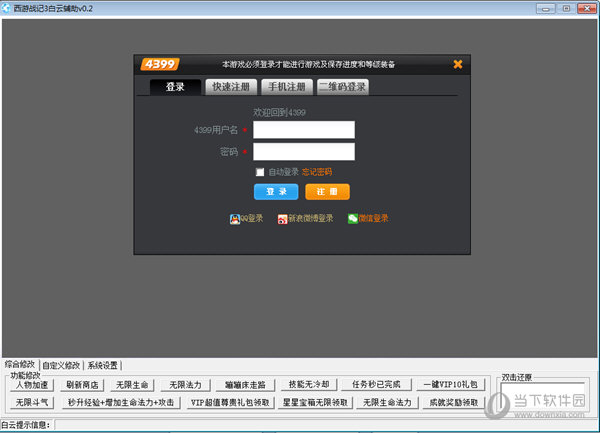Viewport: 600px width, 433px height.
Task: Select the 登录 tab in dialog
Action: click(x=175, y=87)
